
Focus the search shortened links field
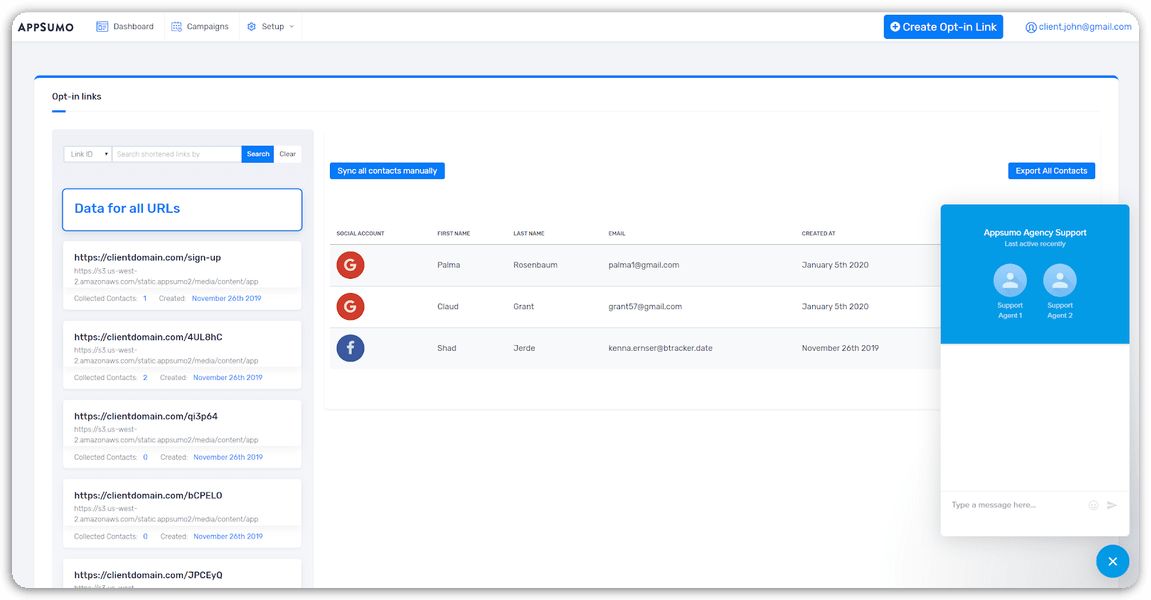pos(176,154)
